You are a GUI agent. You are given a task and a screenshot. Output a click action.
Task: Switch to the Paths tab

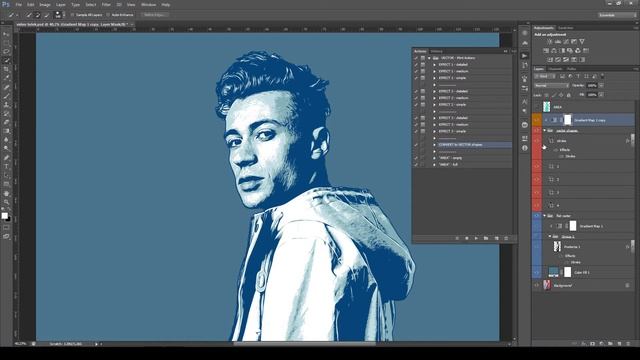coord(571,69)
